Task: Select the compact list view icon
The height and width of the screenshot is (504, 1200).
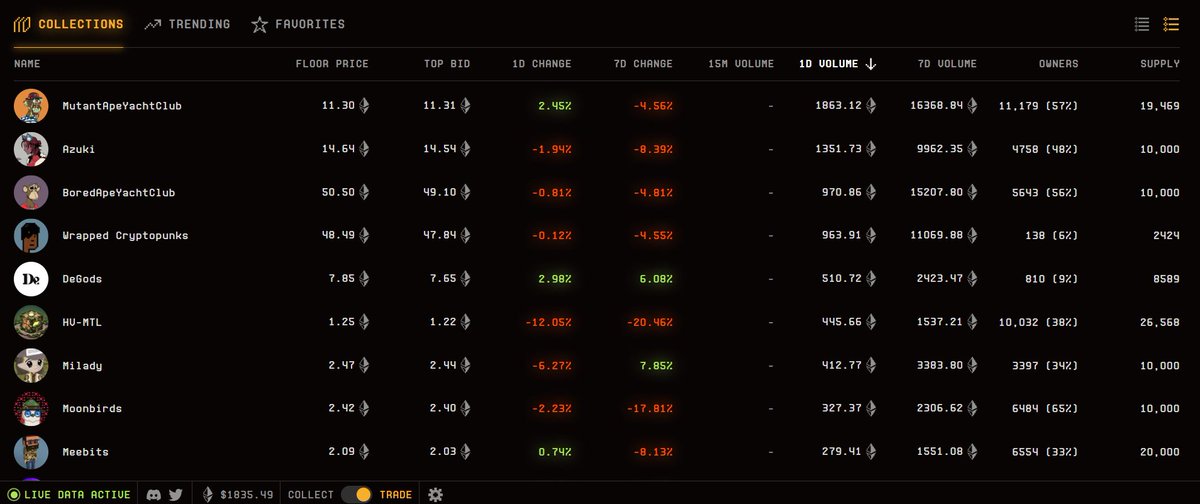Action: click(x=1172, y=24)
